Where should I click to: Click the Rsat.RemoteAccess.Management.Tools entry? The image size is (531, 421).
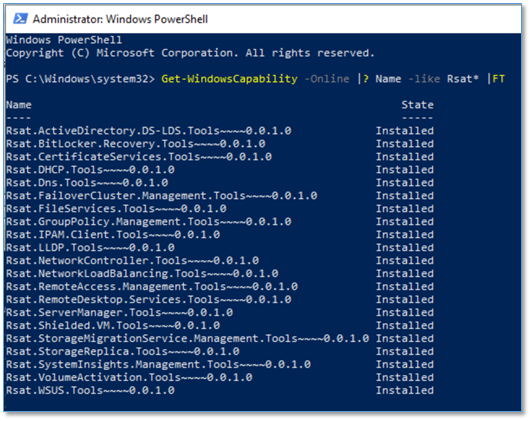pos(152,286)
